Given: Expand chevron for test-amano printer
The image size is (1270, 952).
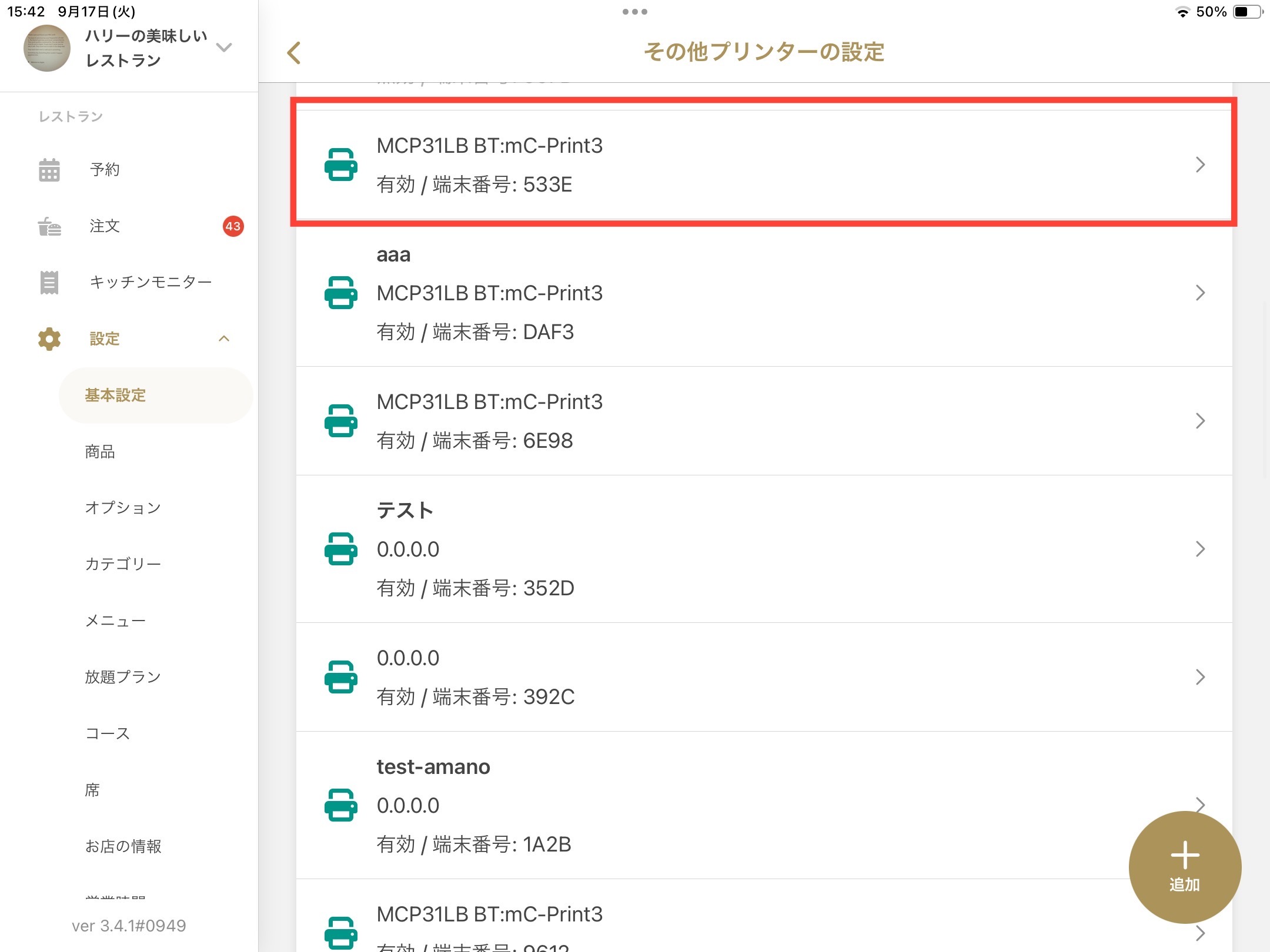Looking at the screenshot, I should [1201, 803].
